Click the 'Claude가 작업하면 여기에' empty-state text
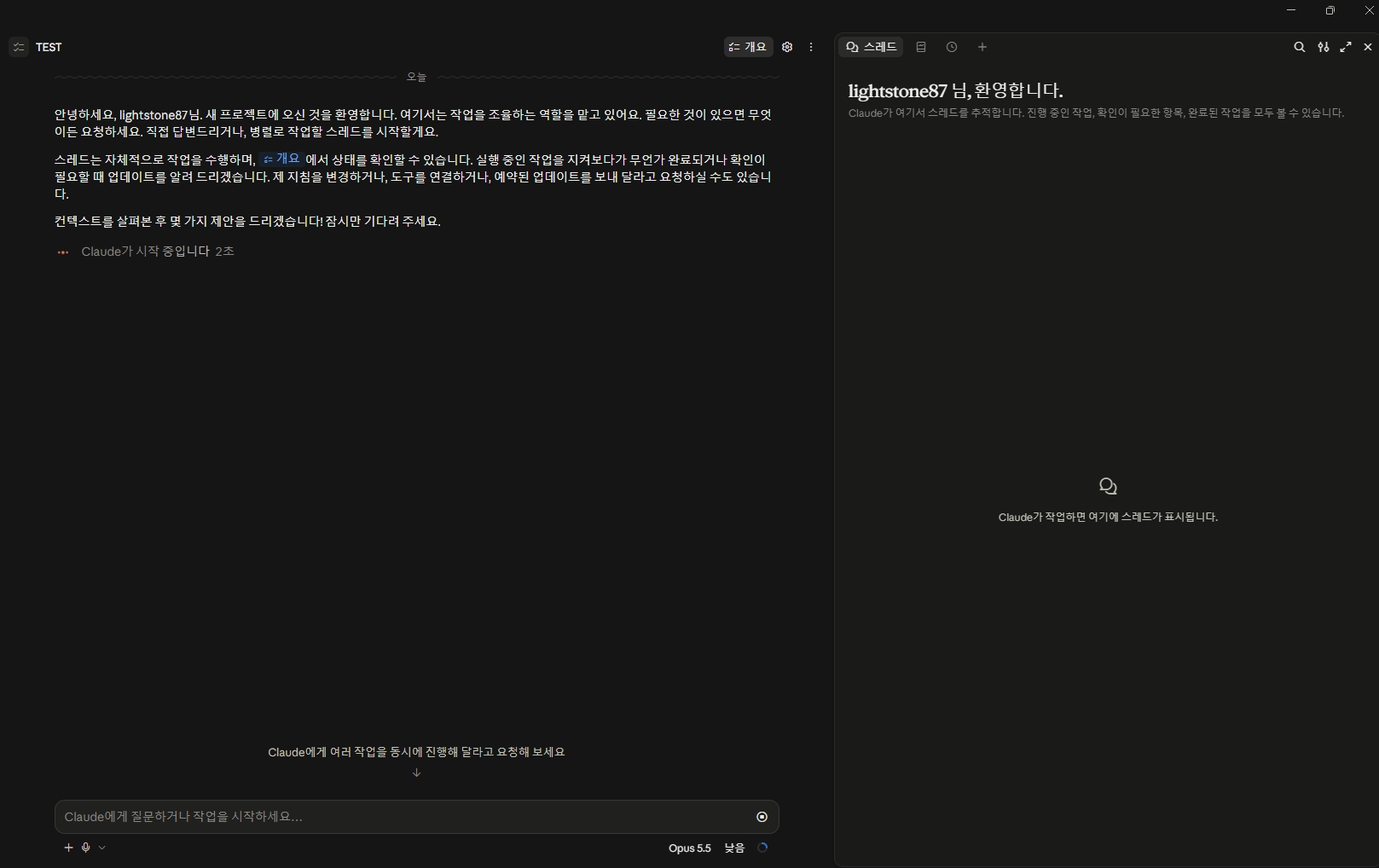The image size is (1379, 868). pyautogui.click(x=1108, y=517)
